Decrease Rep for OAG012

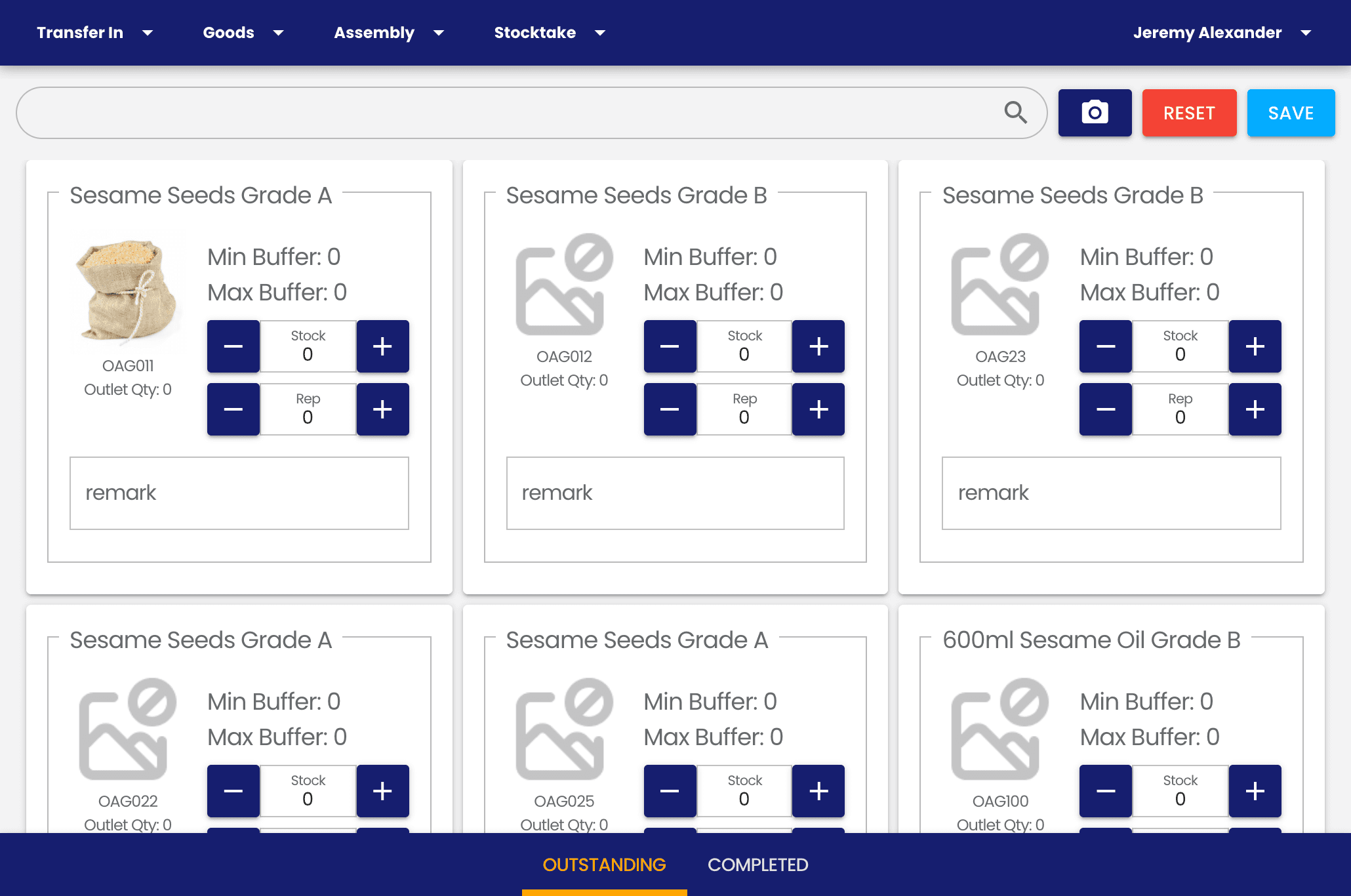point(670,409)
